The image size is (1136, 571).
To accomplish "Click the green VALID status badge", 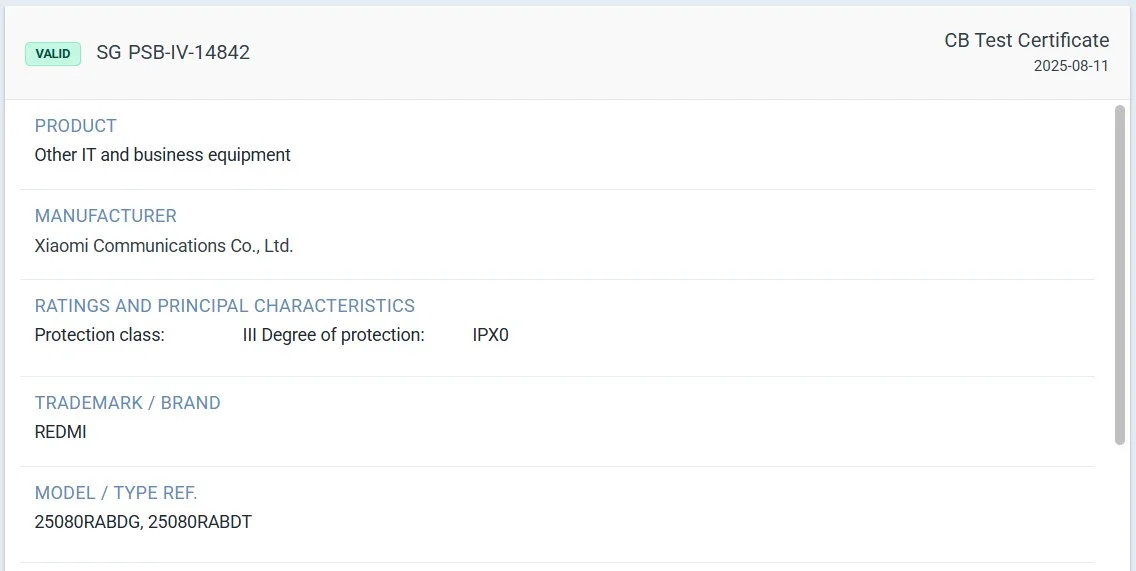I will point(53,54).
